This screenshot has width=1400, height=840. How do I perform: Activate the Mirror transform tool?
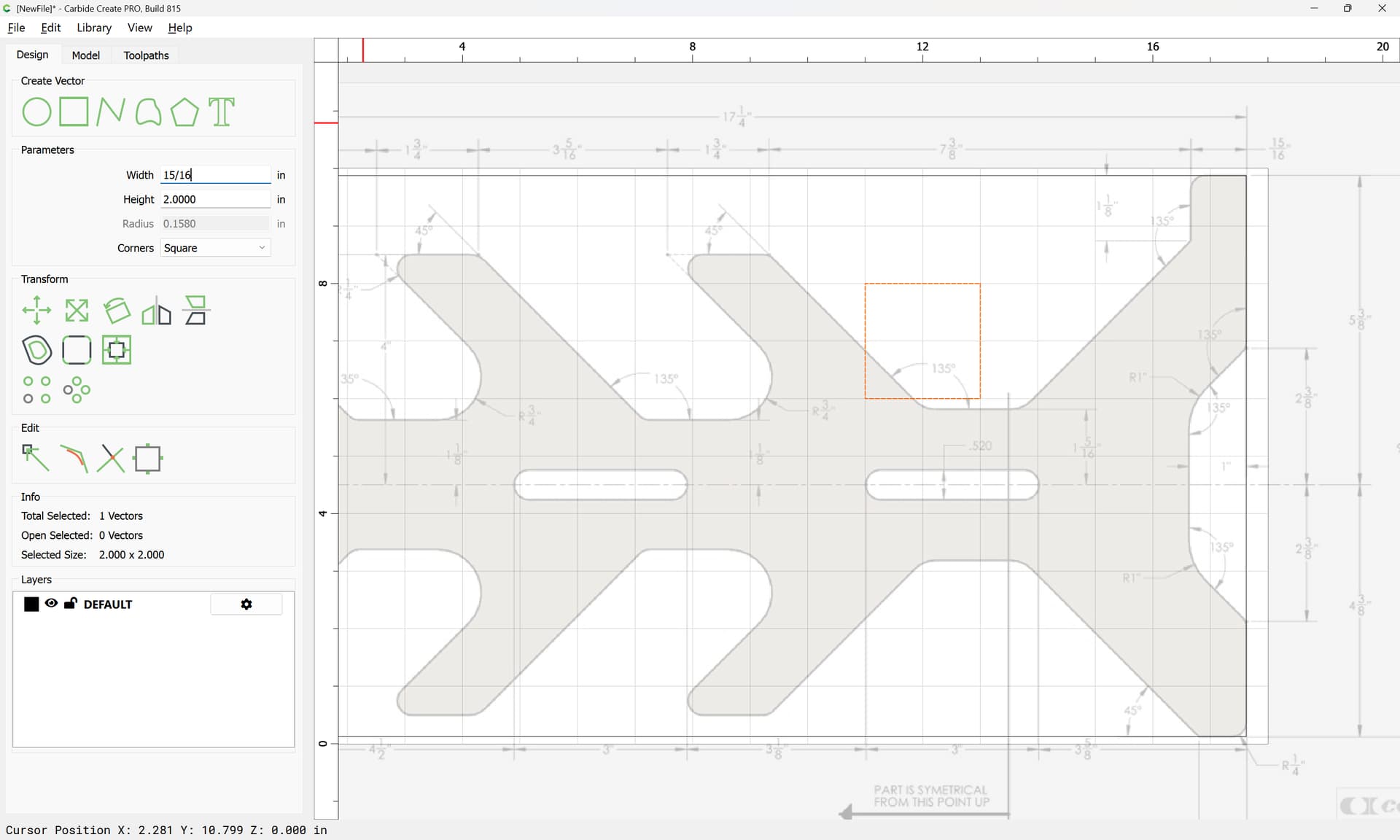[x=156, y=311]
